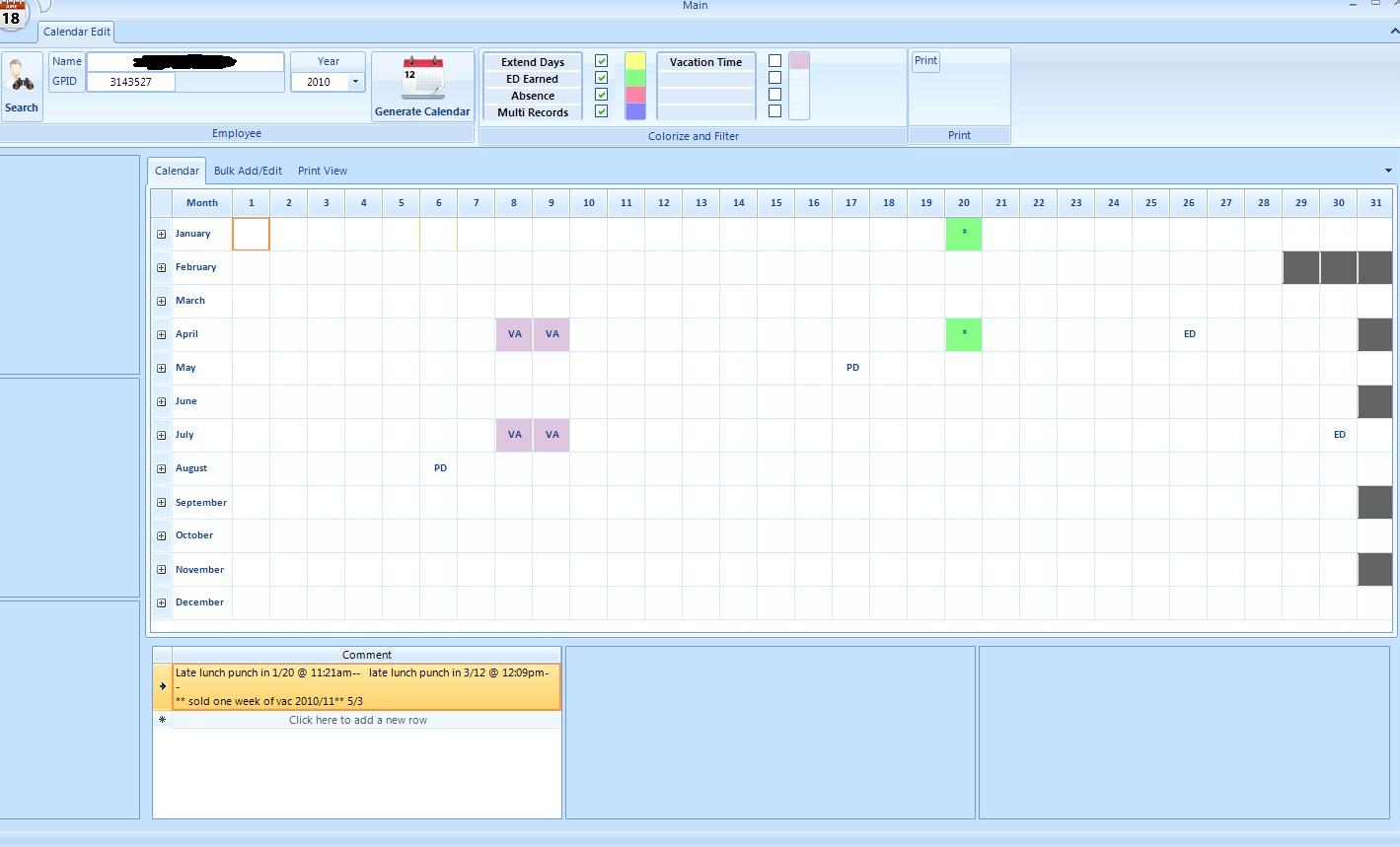Expand the June row
Viewport: 1400px width, 847px height.
pyautogui.click(x=162, y=402)
